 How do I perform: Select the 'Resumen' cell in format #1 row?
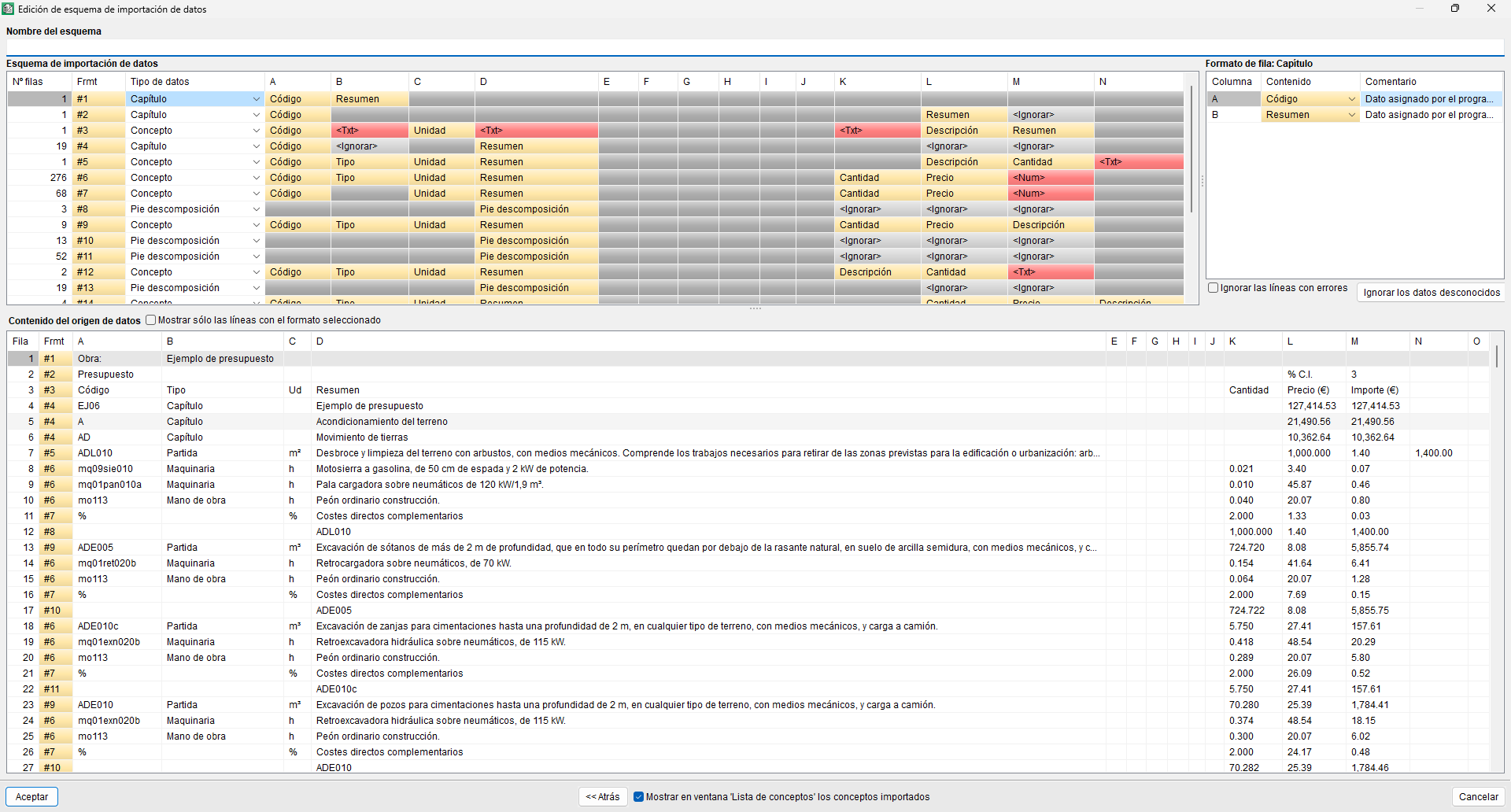pyautogui.click(x=370, y=99)
